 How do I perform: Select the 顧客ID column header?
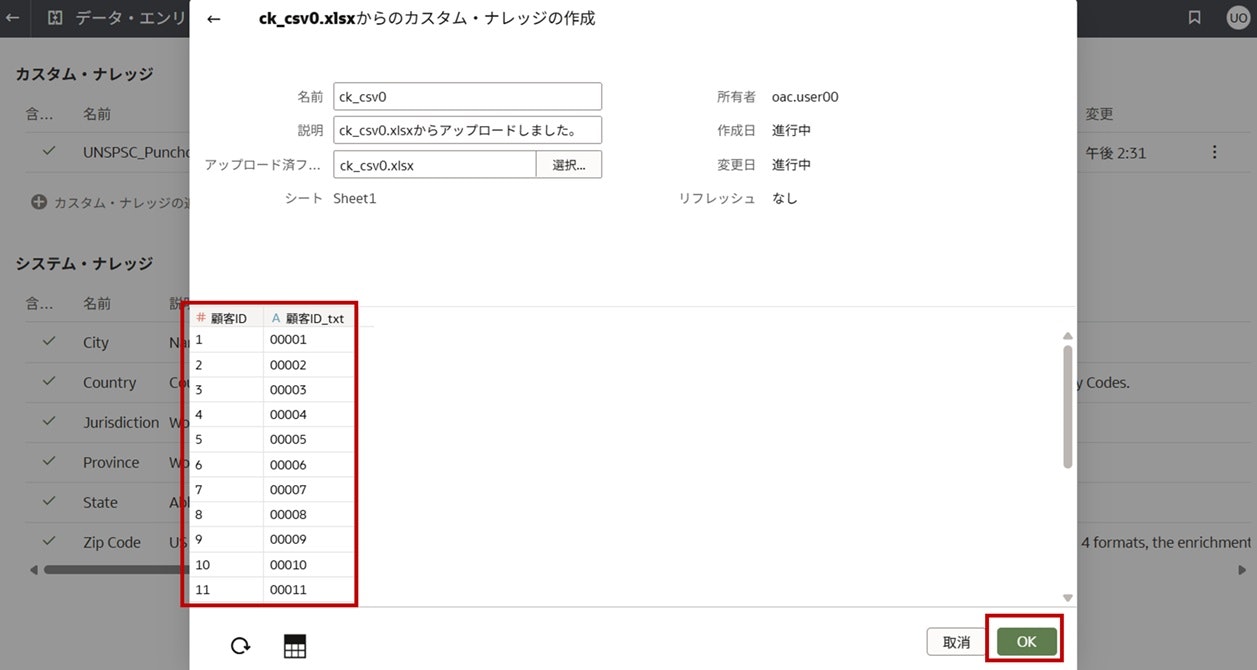(x=227, y=318)
